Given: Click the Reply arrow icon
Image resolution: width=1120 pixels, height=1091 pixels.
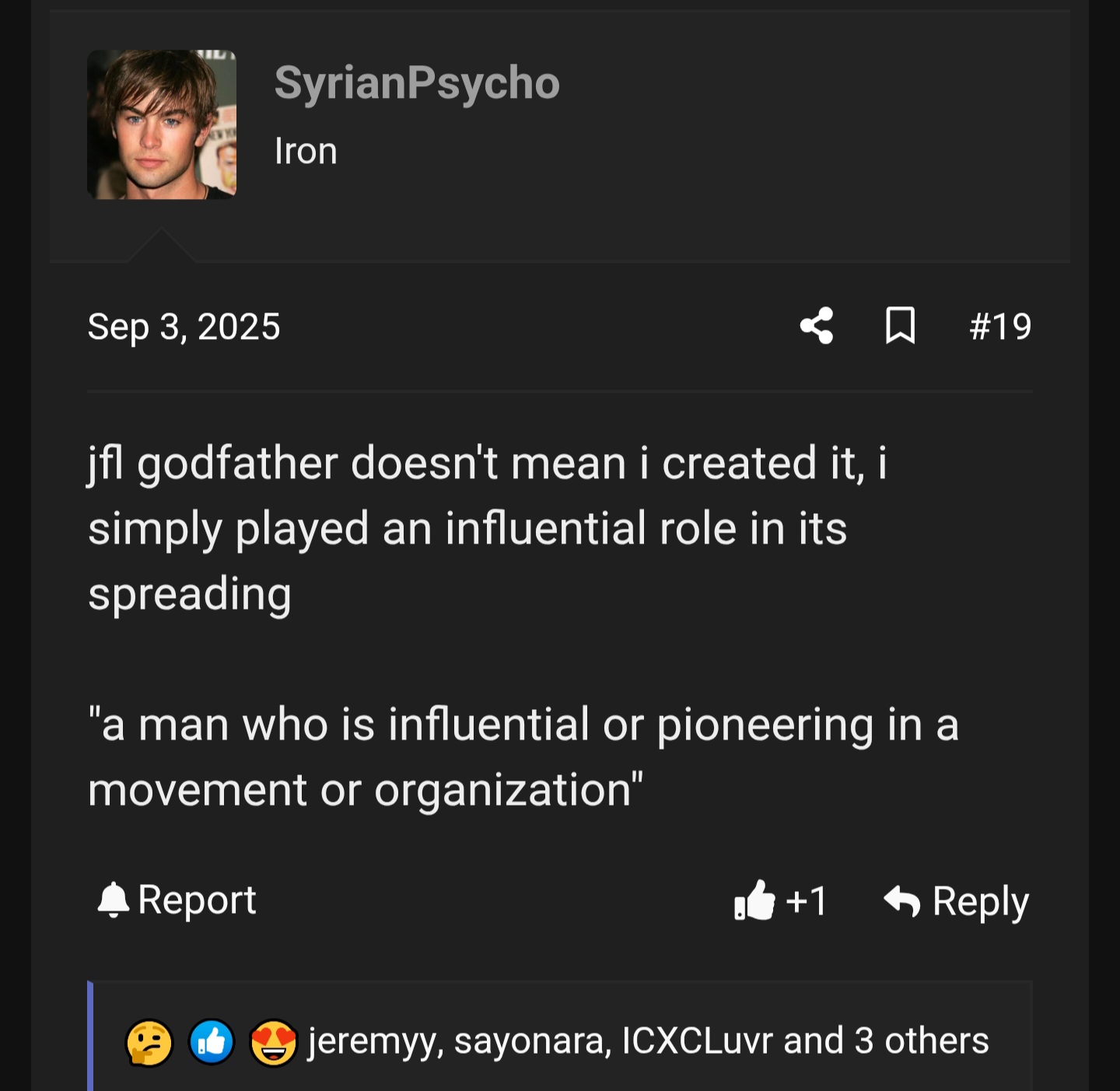Looking at the screenshot, I should [x=902, y=901].
